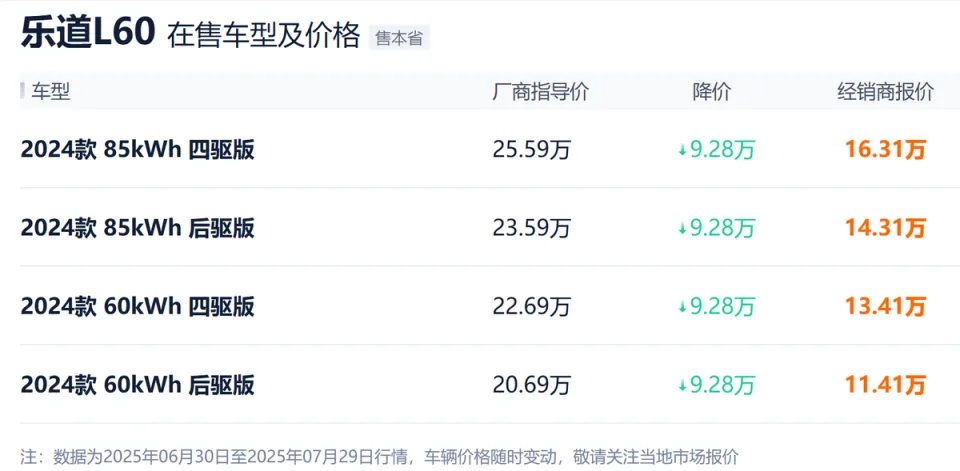Click the 售本省 tag next to title

point(399,39)
